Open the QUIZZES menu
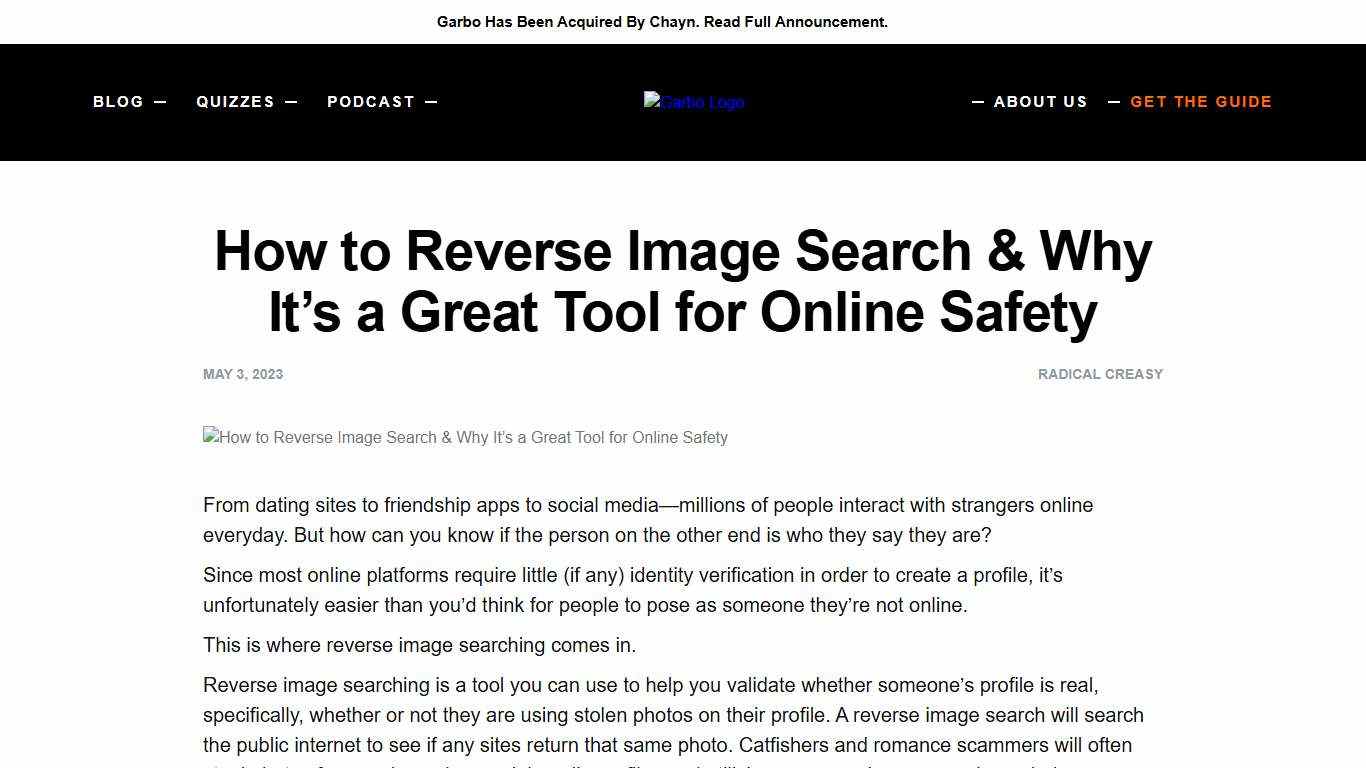This screenshot has width=1366, height=768. [235, 101]
